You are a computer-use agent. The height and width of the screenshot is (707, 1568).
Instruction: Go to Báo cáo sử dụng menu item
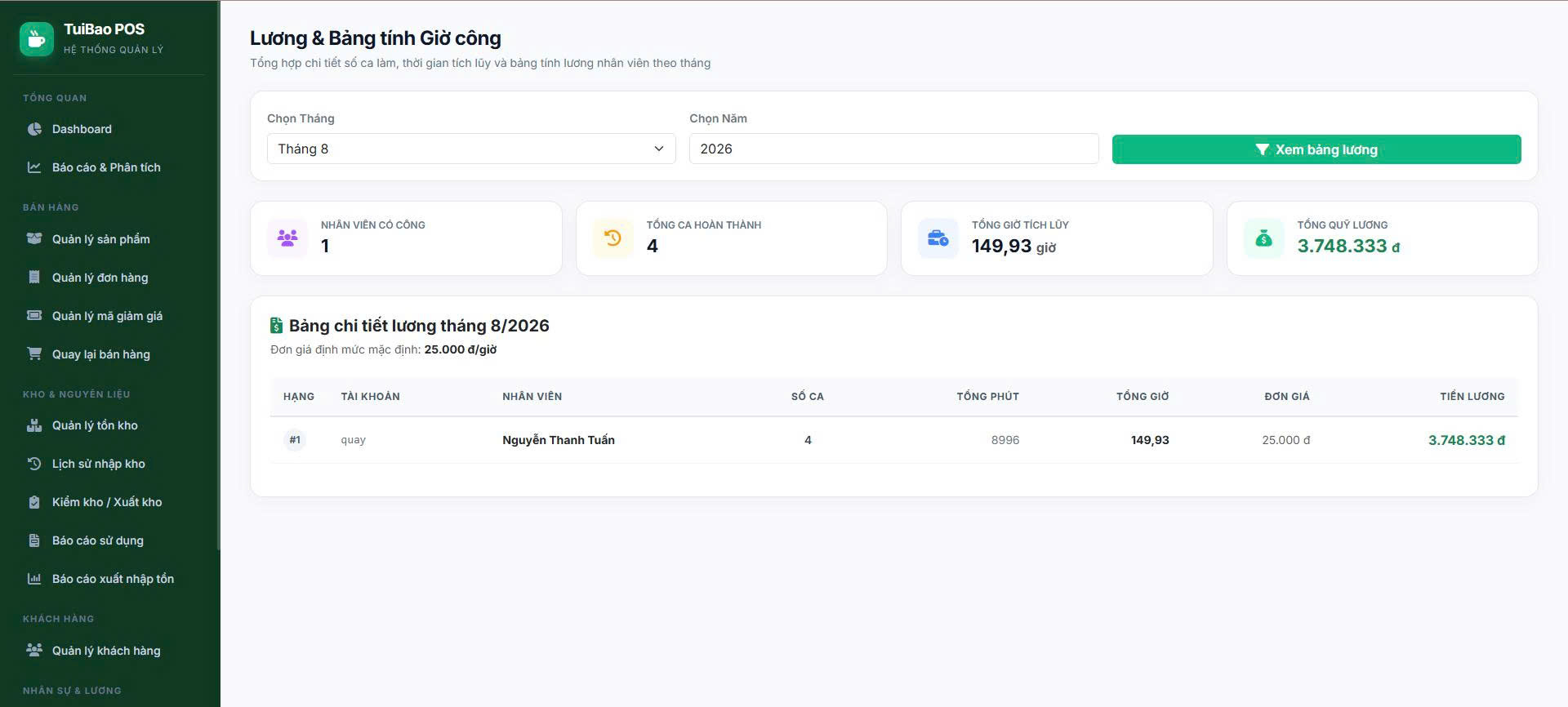coord(109,540)
